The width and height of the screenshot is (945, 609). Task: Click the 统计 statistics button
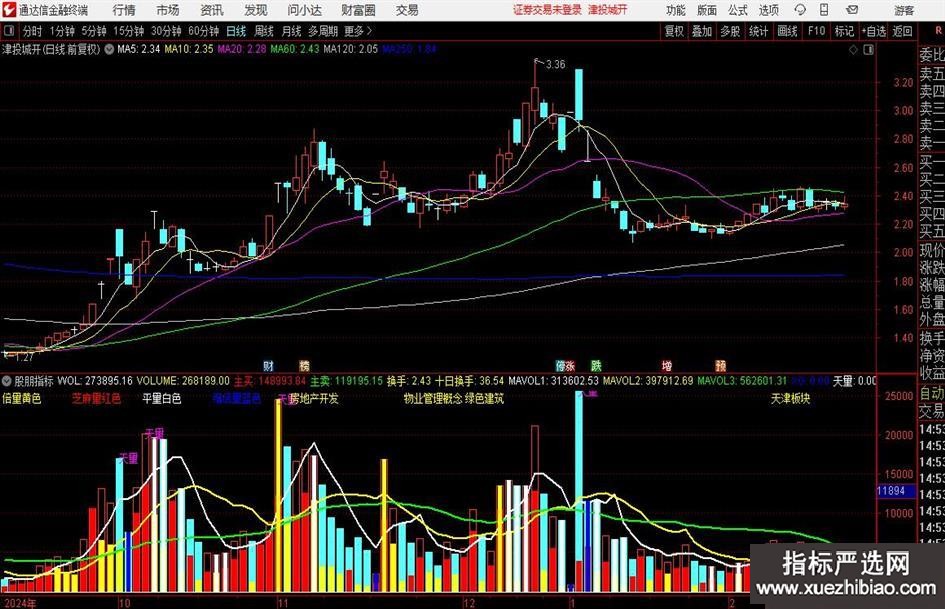(758, 31)
